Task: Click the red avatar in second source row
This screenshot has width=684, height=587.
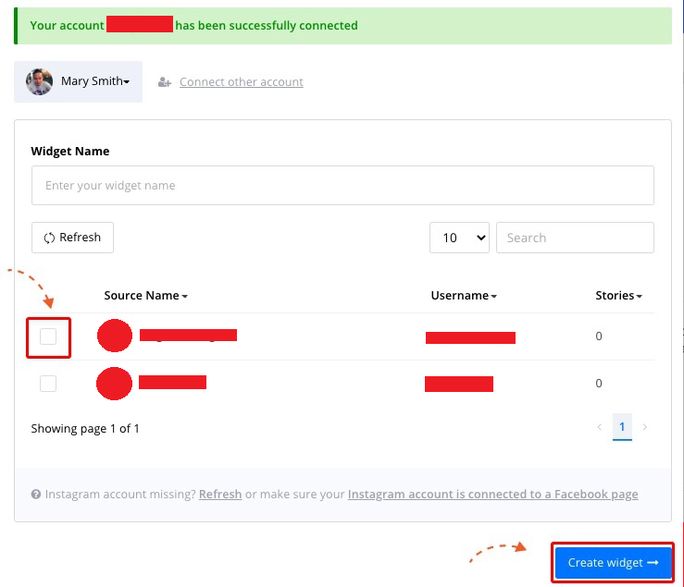Action: tap(115, 383)
